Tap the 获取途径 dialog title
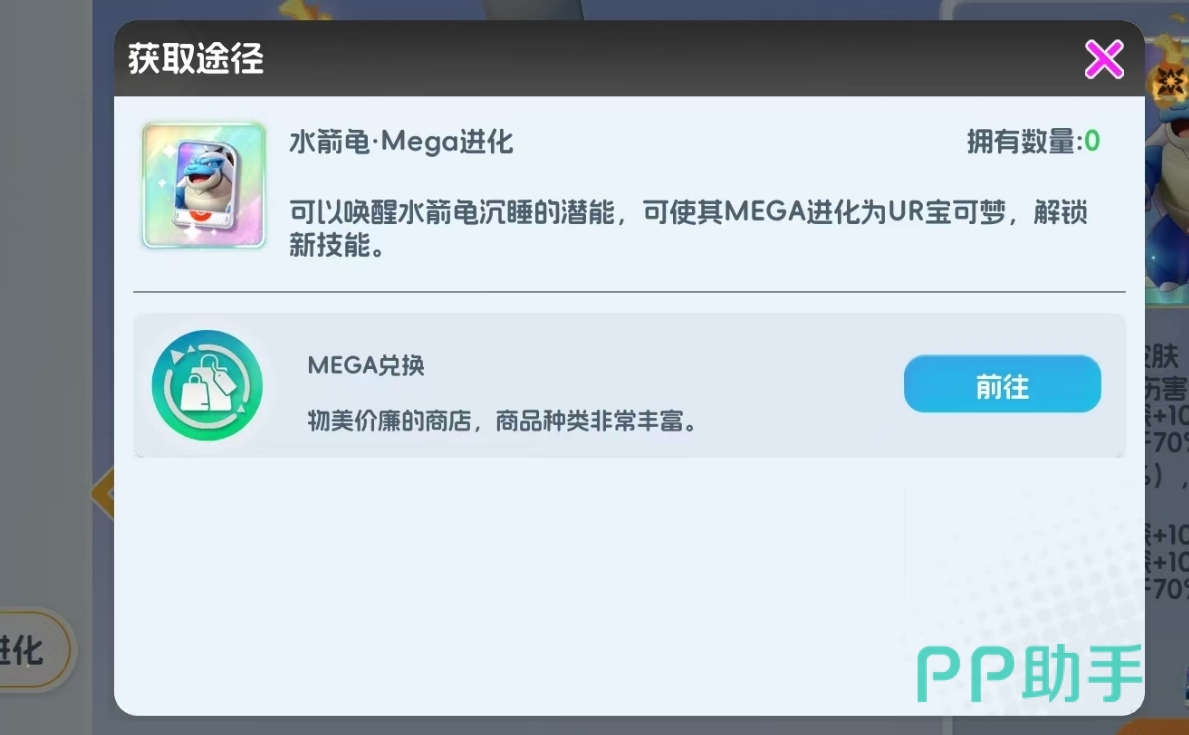1189x735 pixels. tap(196, 58)
